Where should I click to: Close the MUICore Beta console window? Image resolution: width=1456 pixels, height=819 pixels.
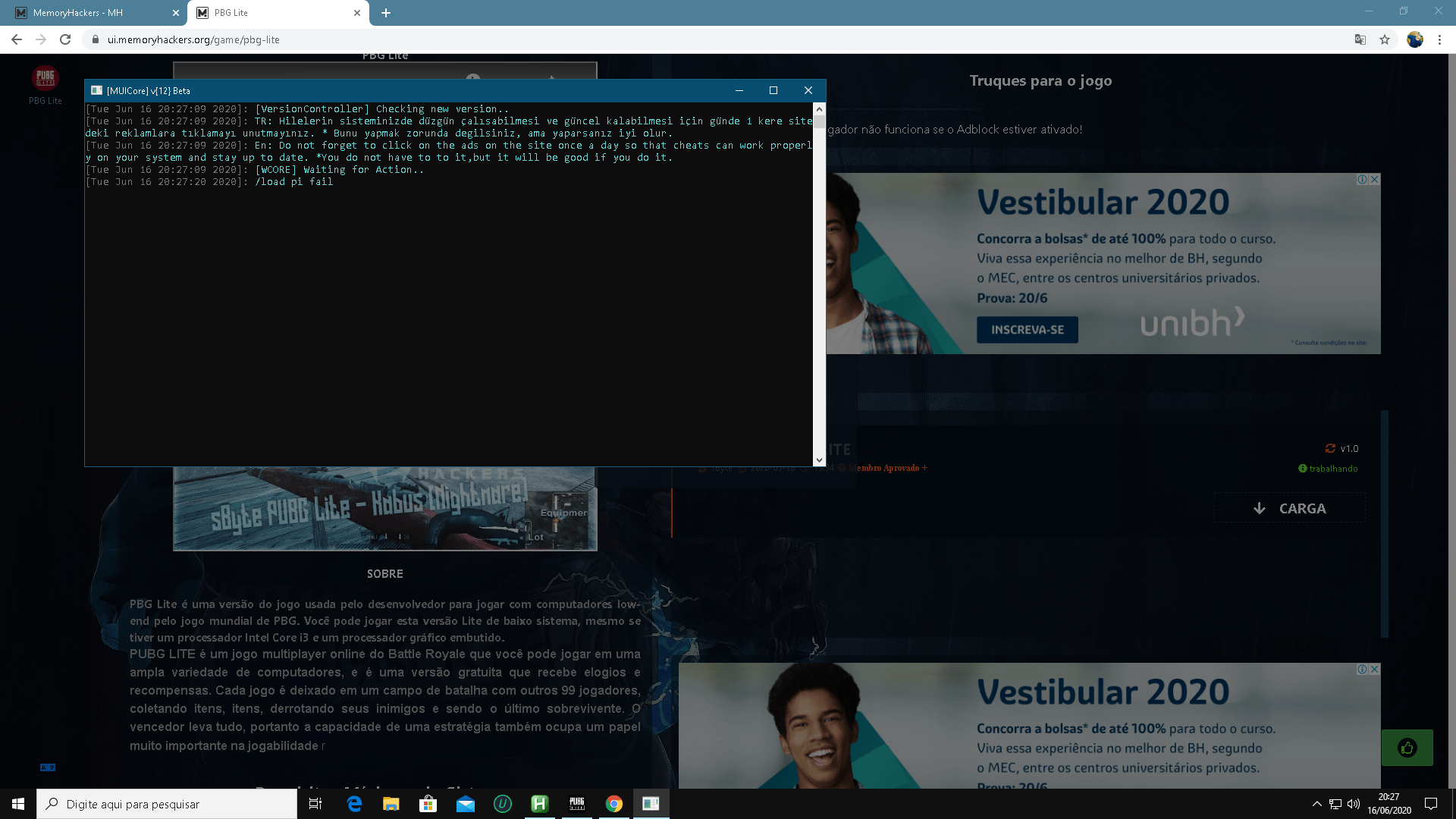(808, 90)
